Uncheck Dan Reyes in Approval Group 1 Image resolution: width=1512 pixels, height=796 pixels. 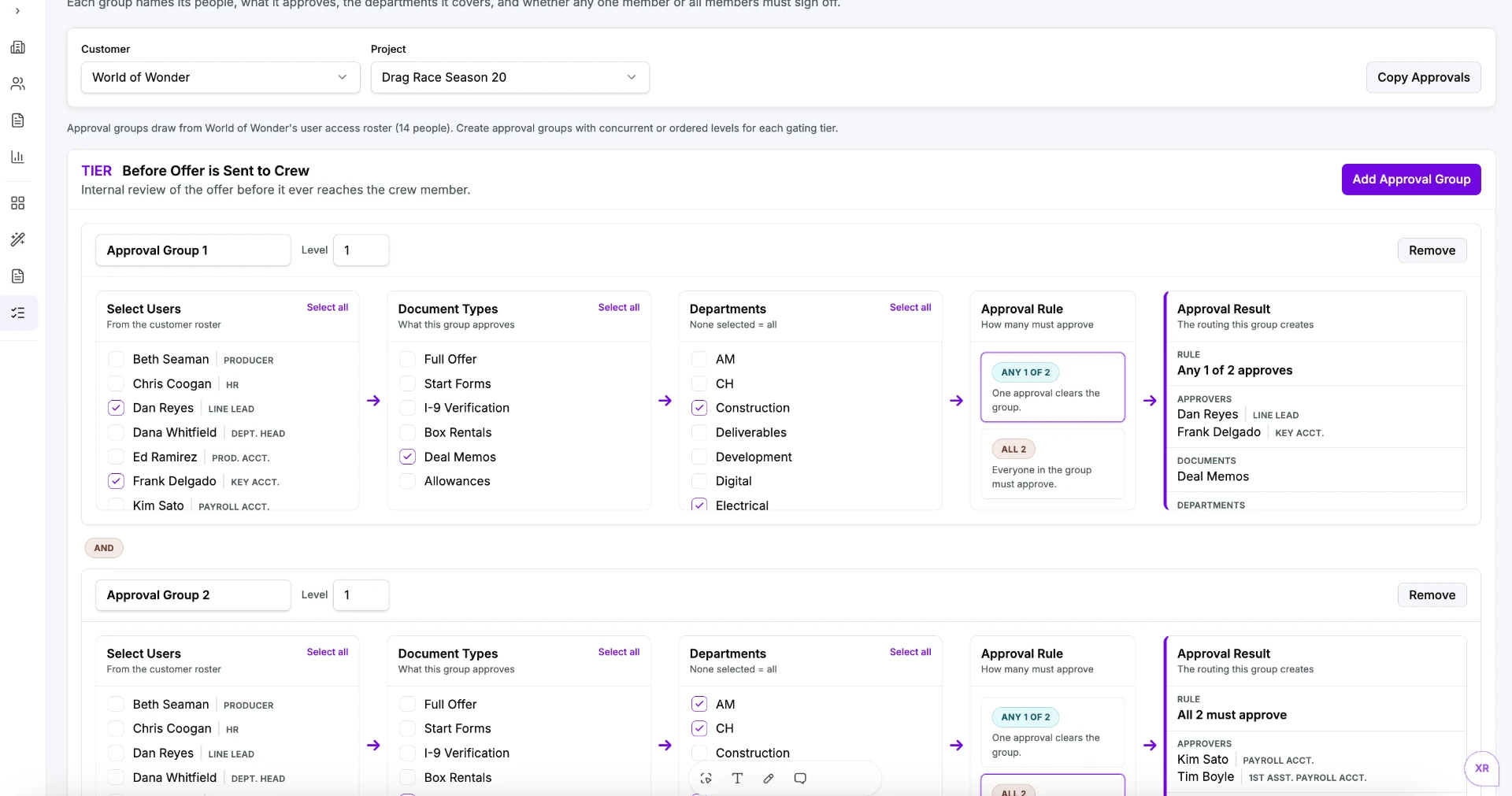[x=116, y=408]
